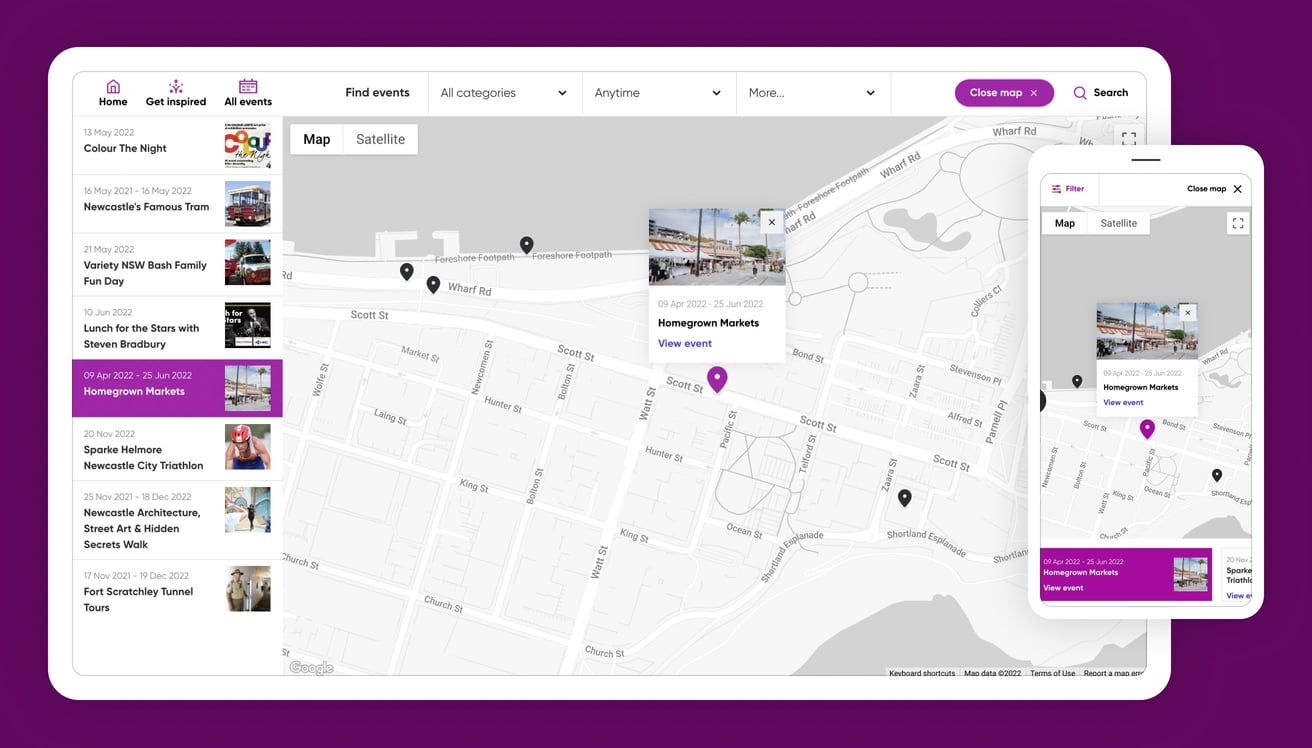Toggle Satellite view in the mobile panel
This screenshot has height=748, width=1312.
[x=1118, y=222]
